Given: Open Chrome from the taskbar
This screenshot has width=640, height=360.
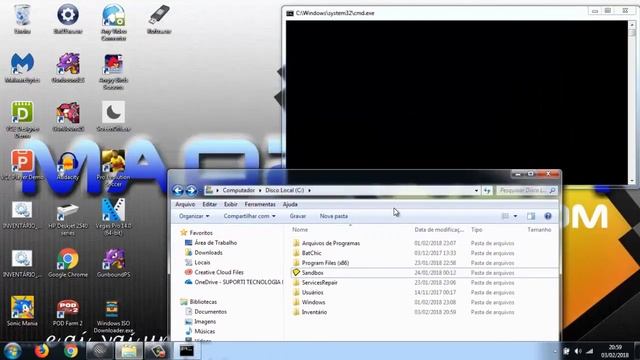Looking at the screenshot, I should 71,351.
